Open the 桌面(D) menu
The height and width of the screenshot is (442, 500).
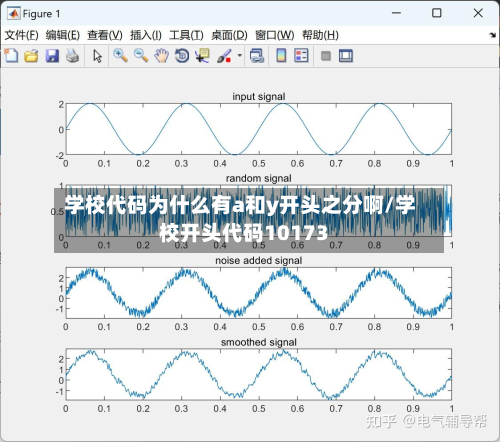(x=229, y=35)
